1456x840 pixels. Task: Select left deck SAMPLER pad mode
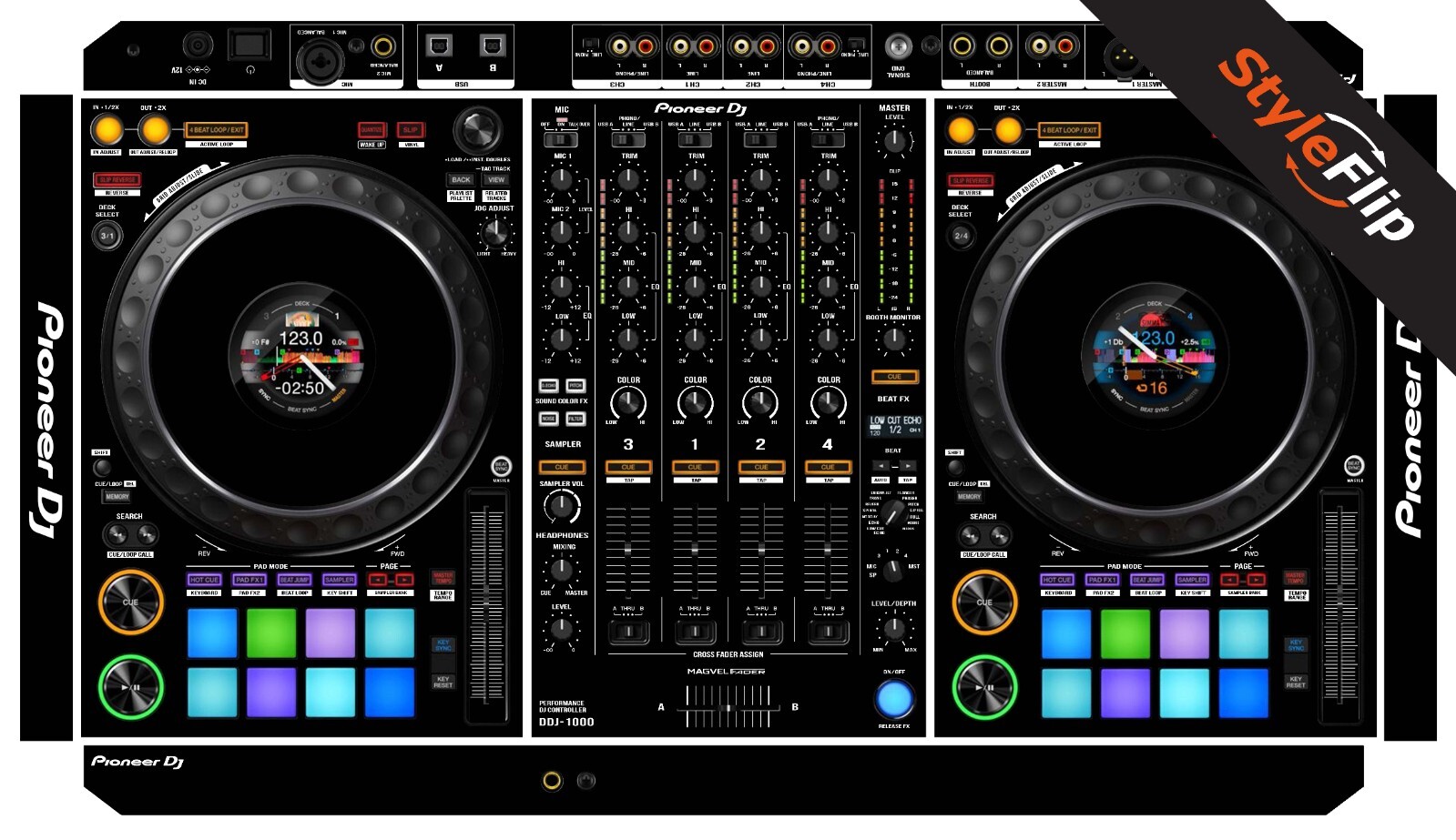(x=339, y=580)
